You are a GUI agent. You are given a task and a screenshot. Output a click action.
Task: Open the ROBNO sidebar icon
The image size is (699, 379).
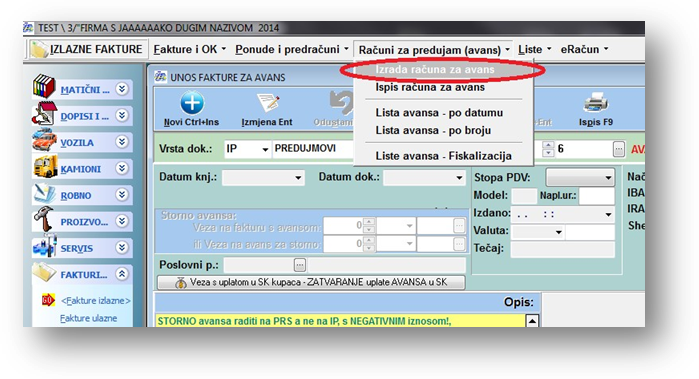click(45, 194)
